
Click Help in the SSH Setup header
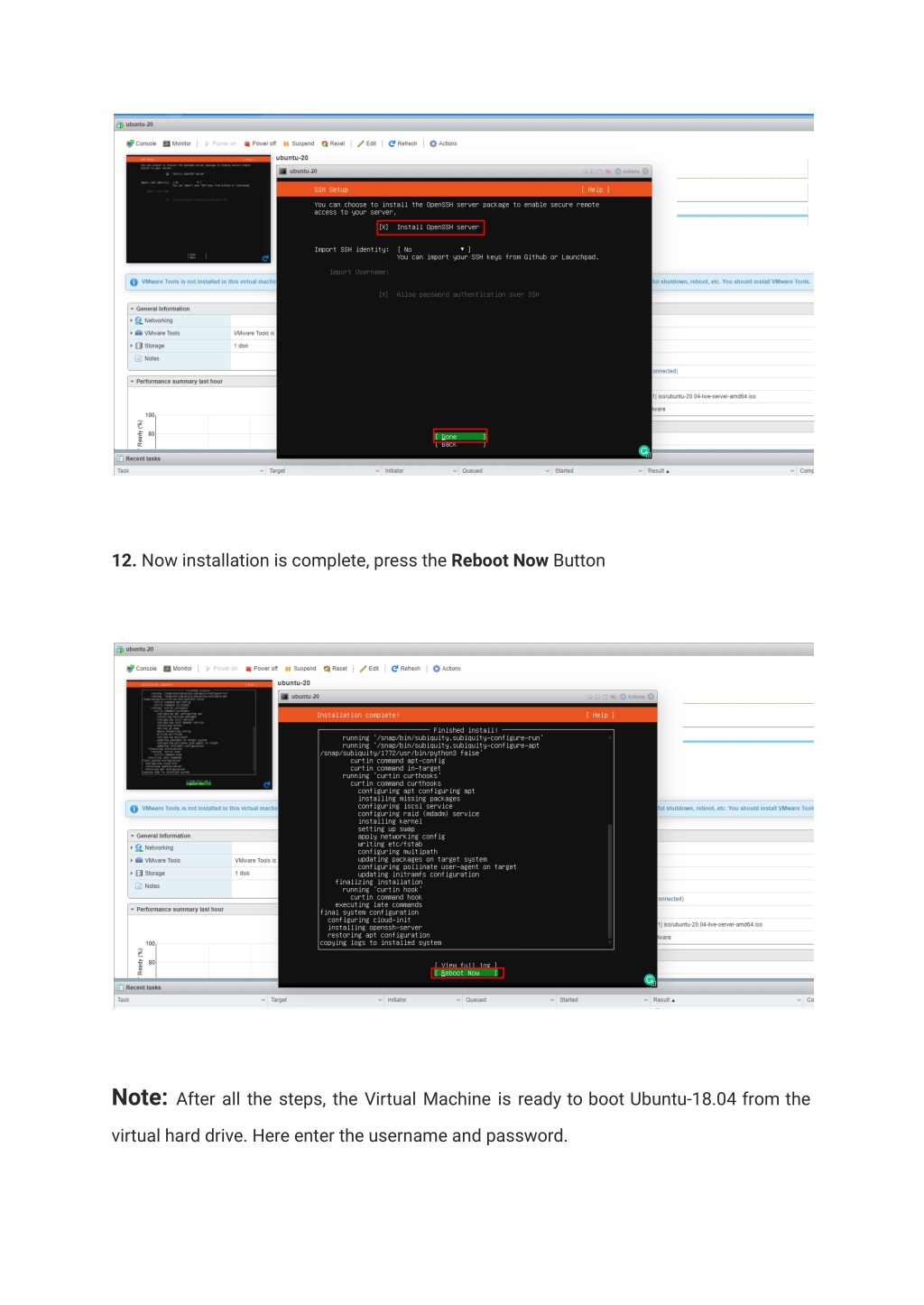596,190
